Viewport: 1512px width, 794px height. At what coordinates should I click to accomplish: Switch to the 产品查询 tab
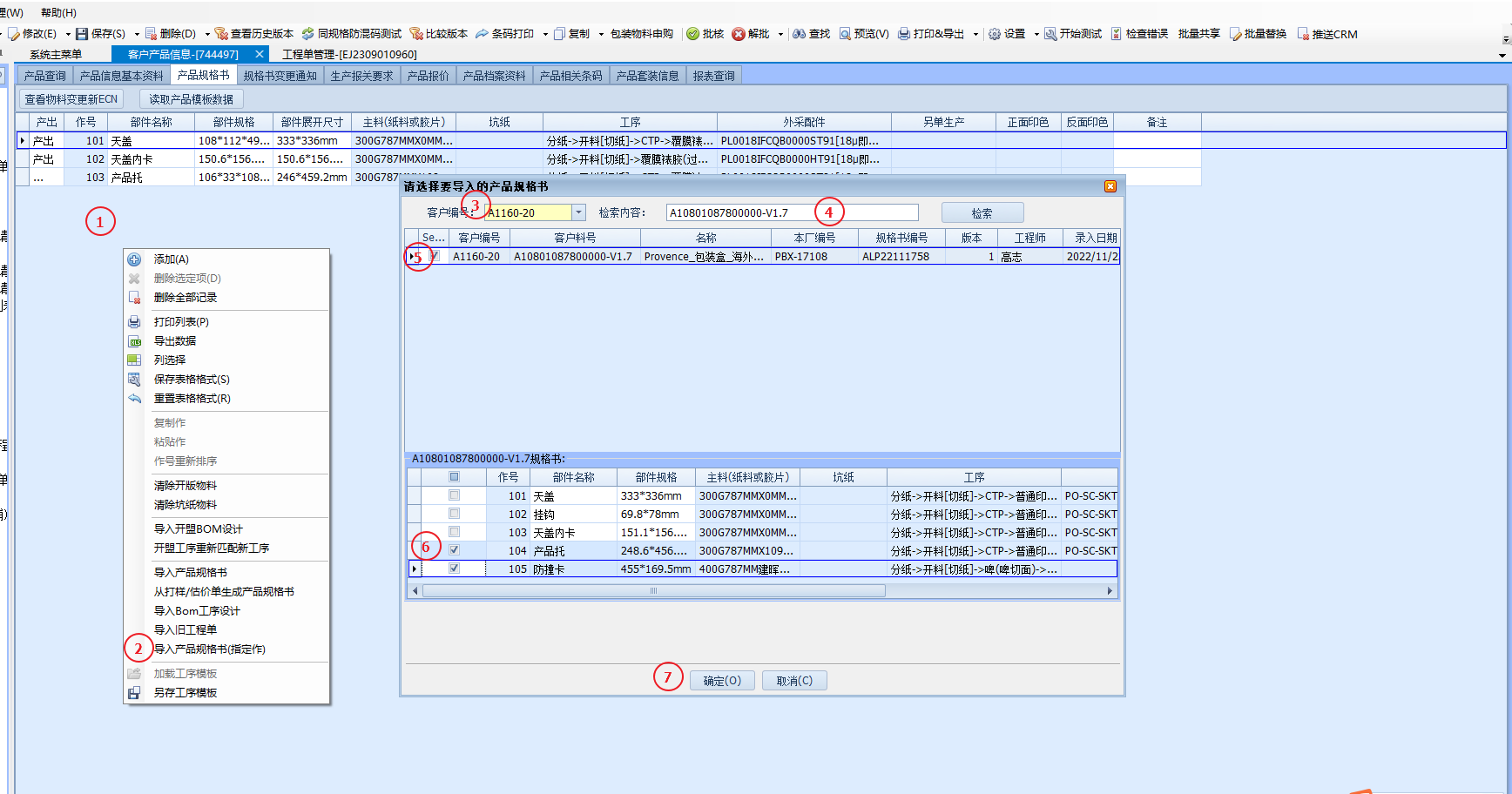[x=45, y=76]
